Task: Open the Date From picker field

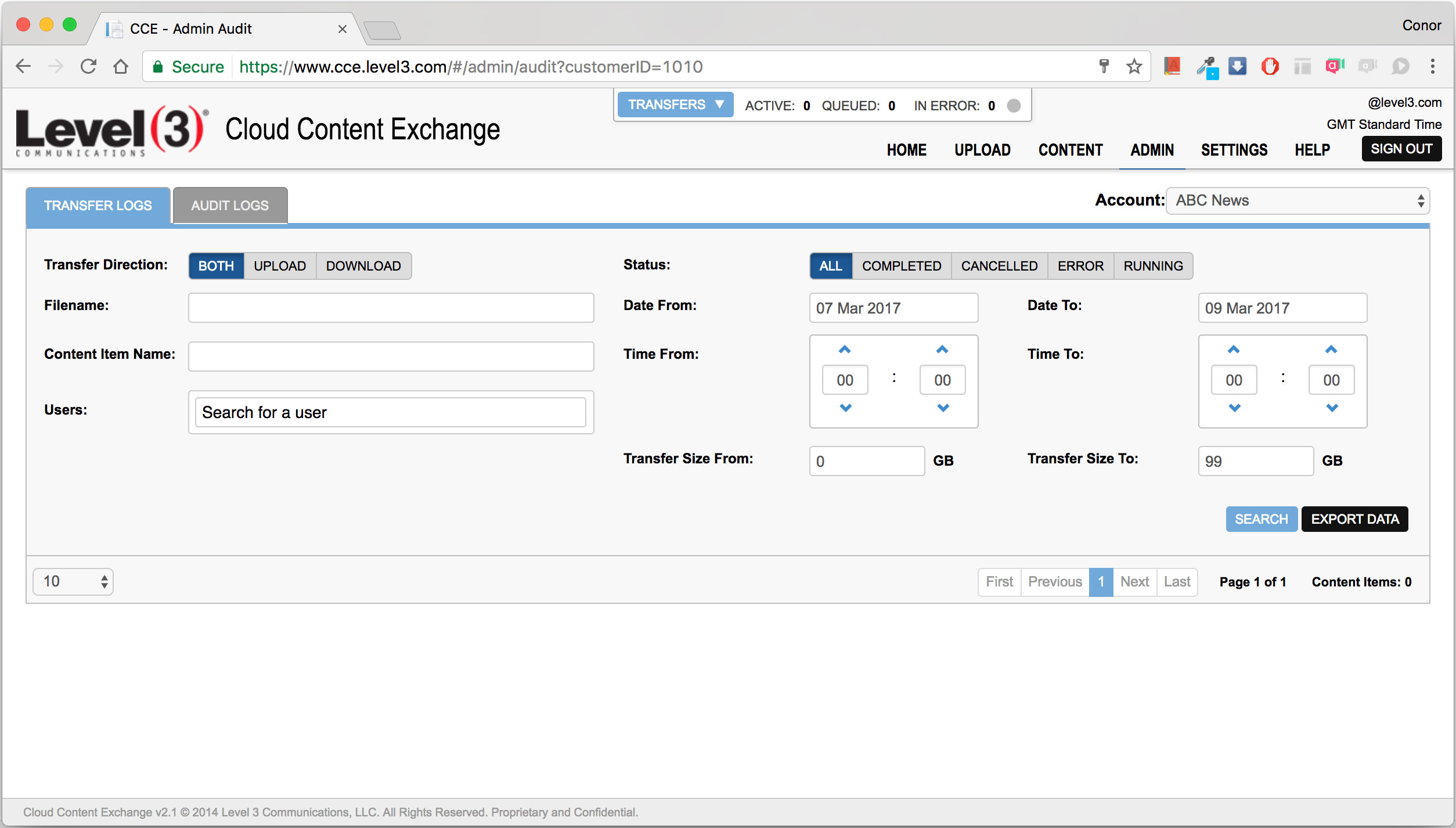Action: pyautogui.click(x=893, y=308)
